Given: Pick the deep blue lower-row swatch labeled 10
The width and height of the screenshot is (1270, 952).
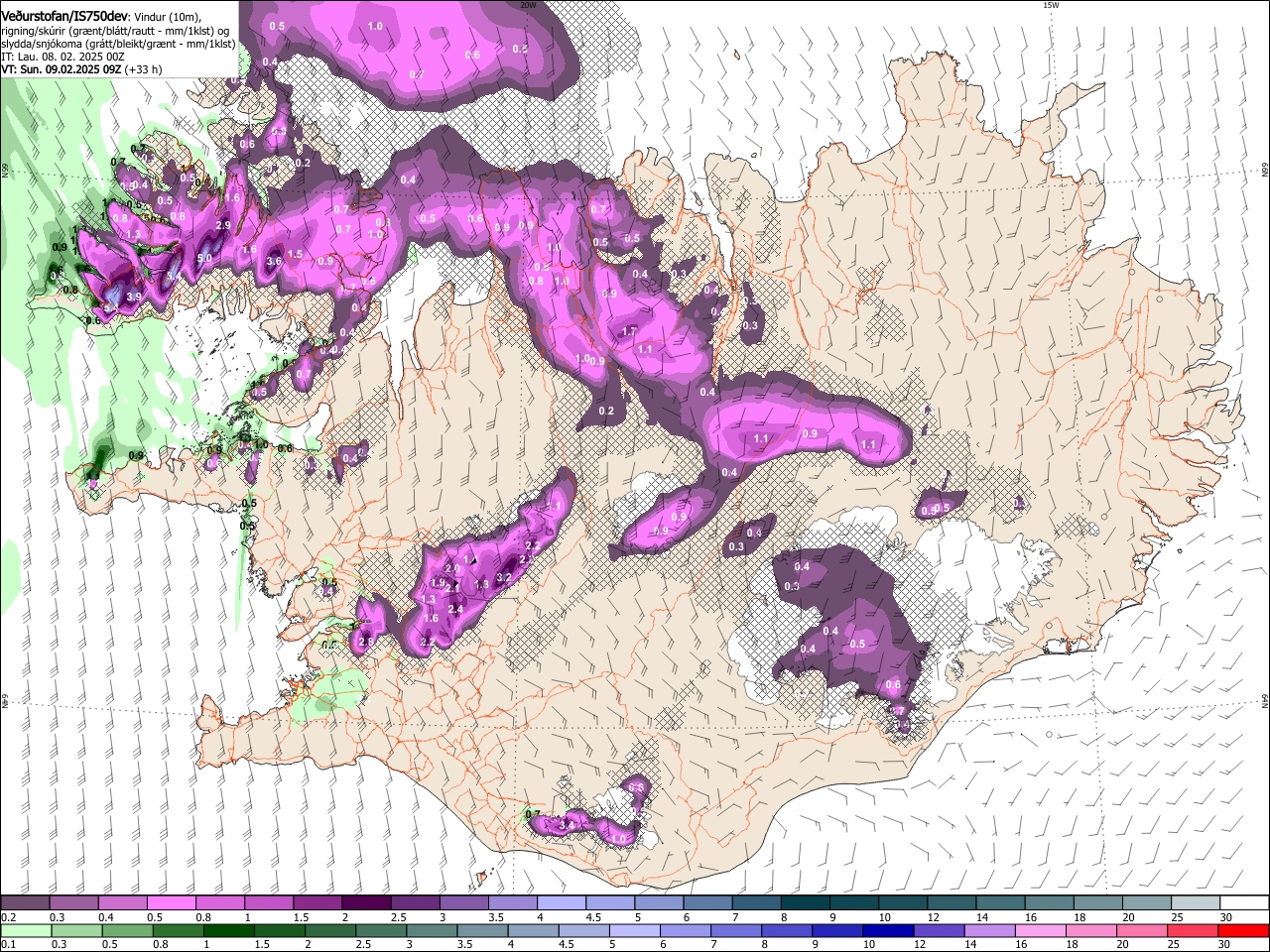Looking at the screenshot, I should (889, 930).
